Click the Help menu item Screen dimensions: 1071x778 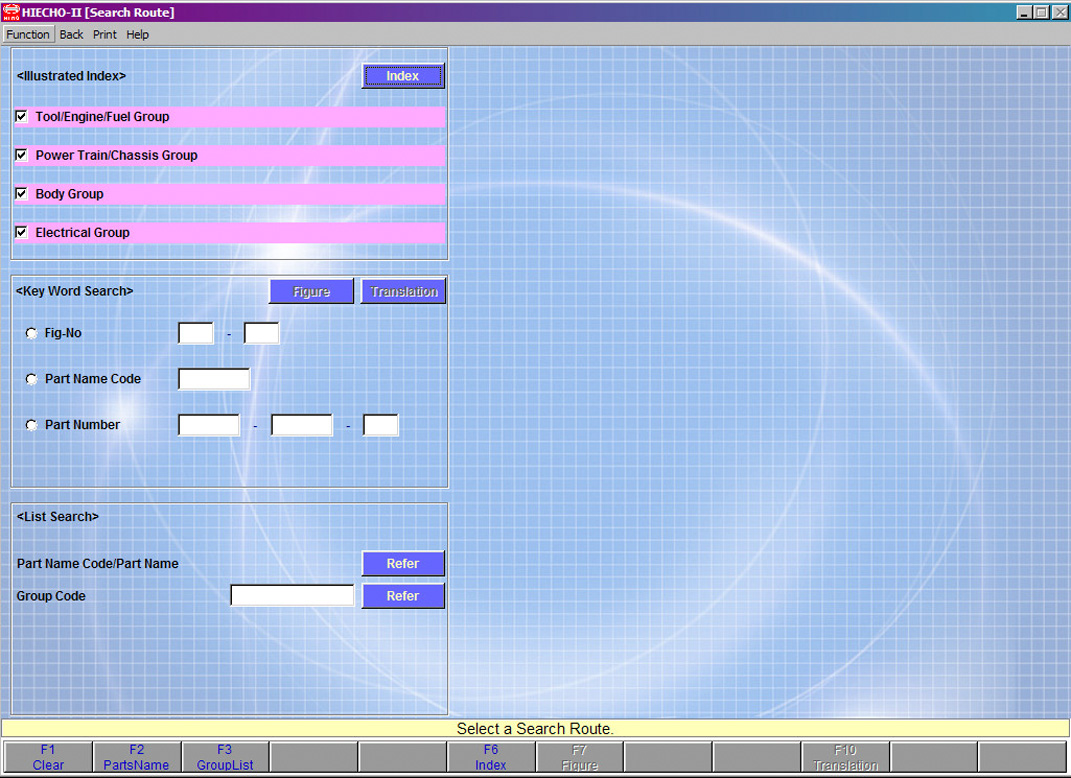[x=138, y=34]
